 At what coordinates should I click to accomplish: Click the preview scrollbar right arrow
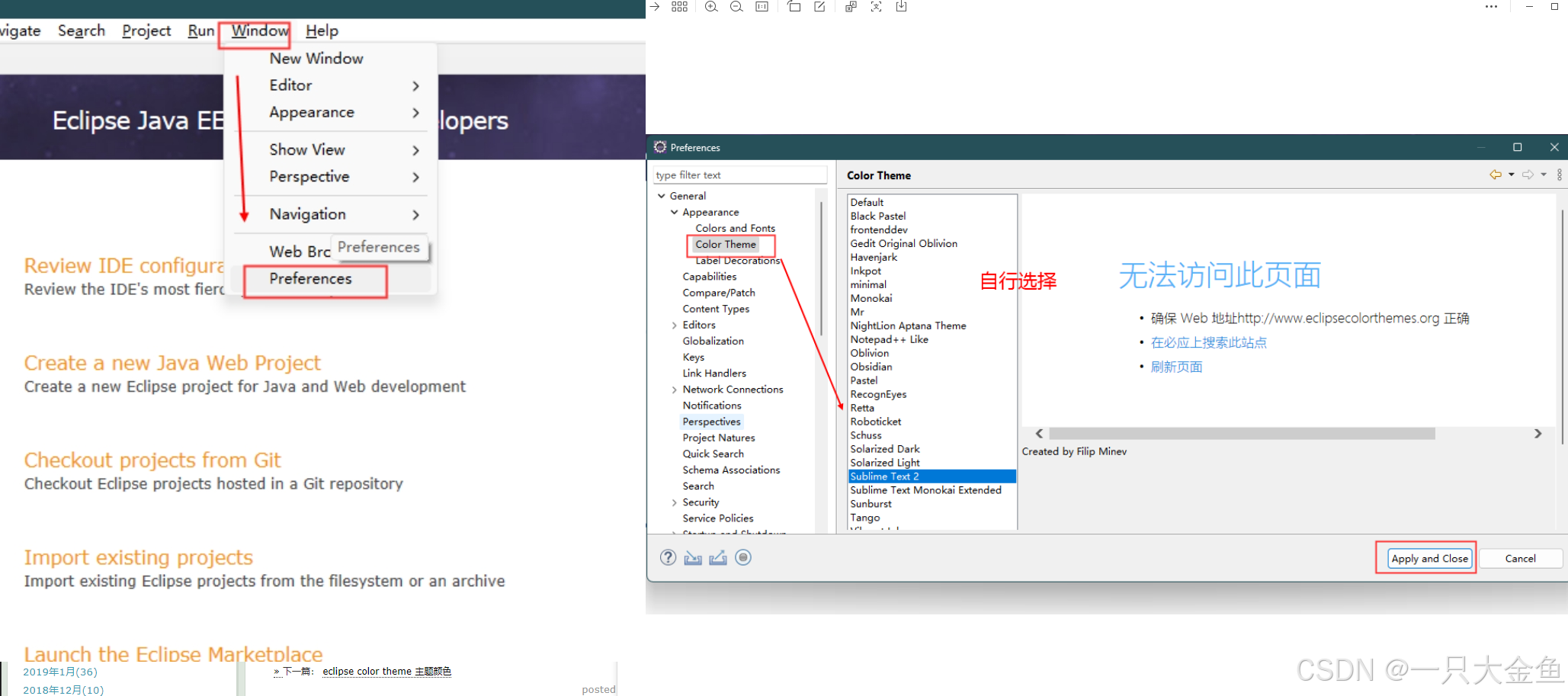(x=1538, y=433)
